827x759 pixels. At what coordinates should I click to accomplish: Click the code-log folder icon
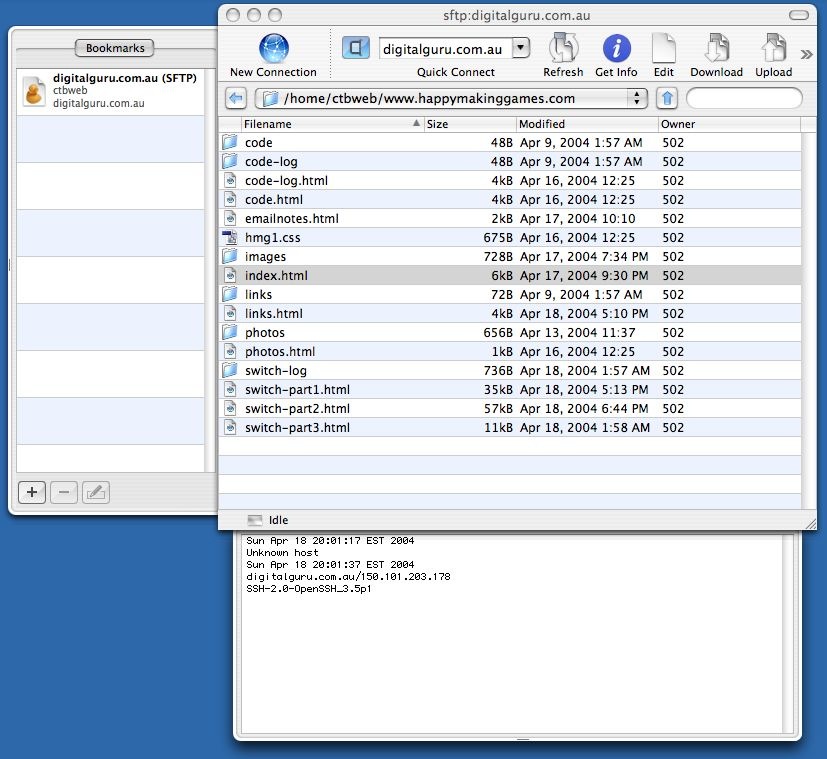230,161
